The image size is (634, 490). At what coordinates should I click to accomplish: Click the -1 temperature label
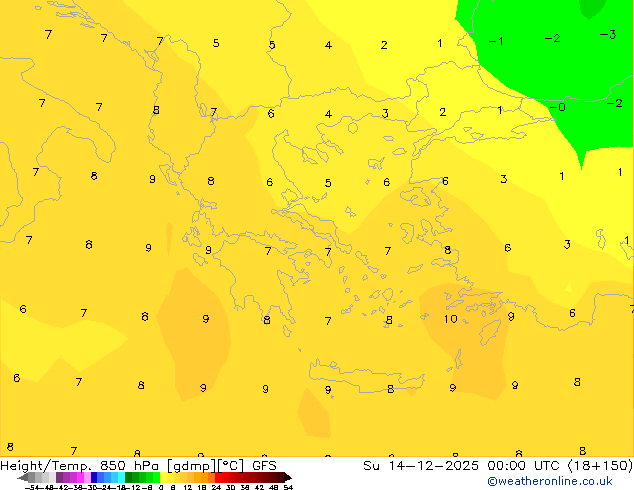tap(496, 41)
